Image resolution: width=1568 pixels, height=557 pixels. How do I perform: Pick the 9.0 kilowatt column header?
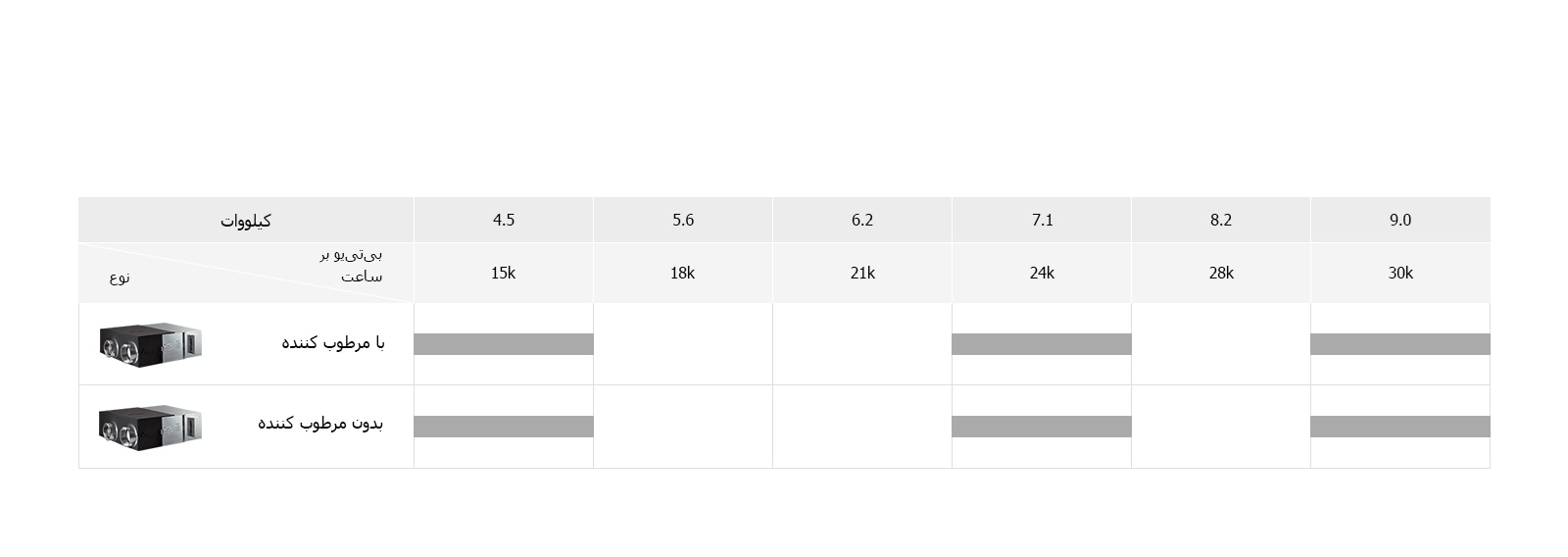tap(1400, 220)
